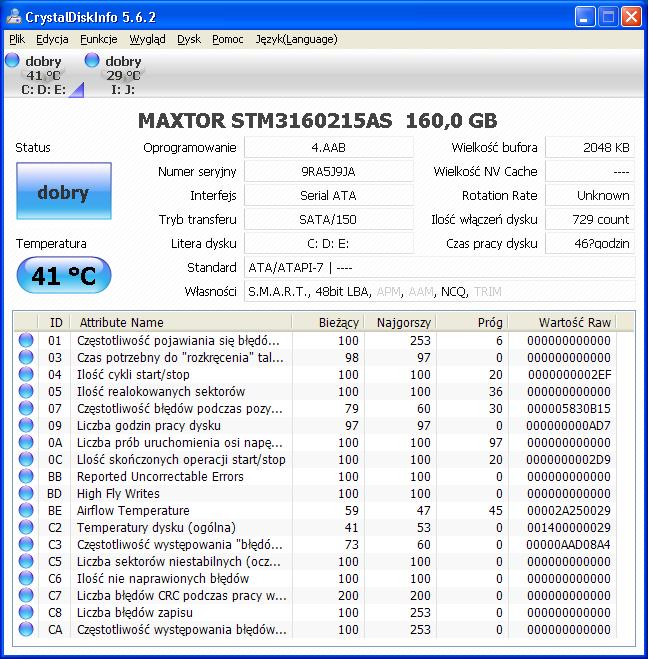Click status orb for attribute 05
The height and width of the screenshot is (659, 649).
[x=26, y=391]
